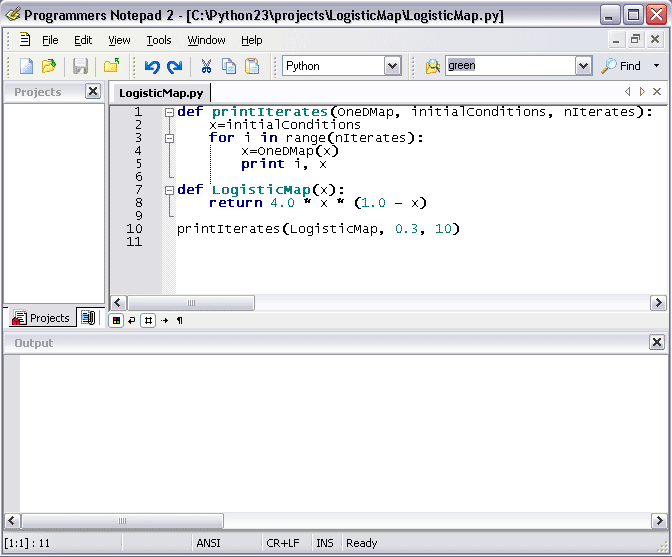Click the Paste clipboard icon
The width and height of the screenshot is (672, 557).
coord(252,66)
